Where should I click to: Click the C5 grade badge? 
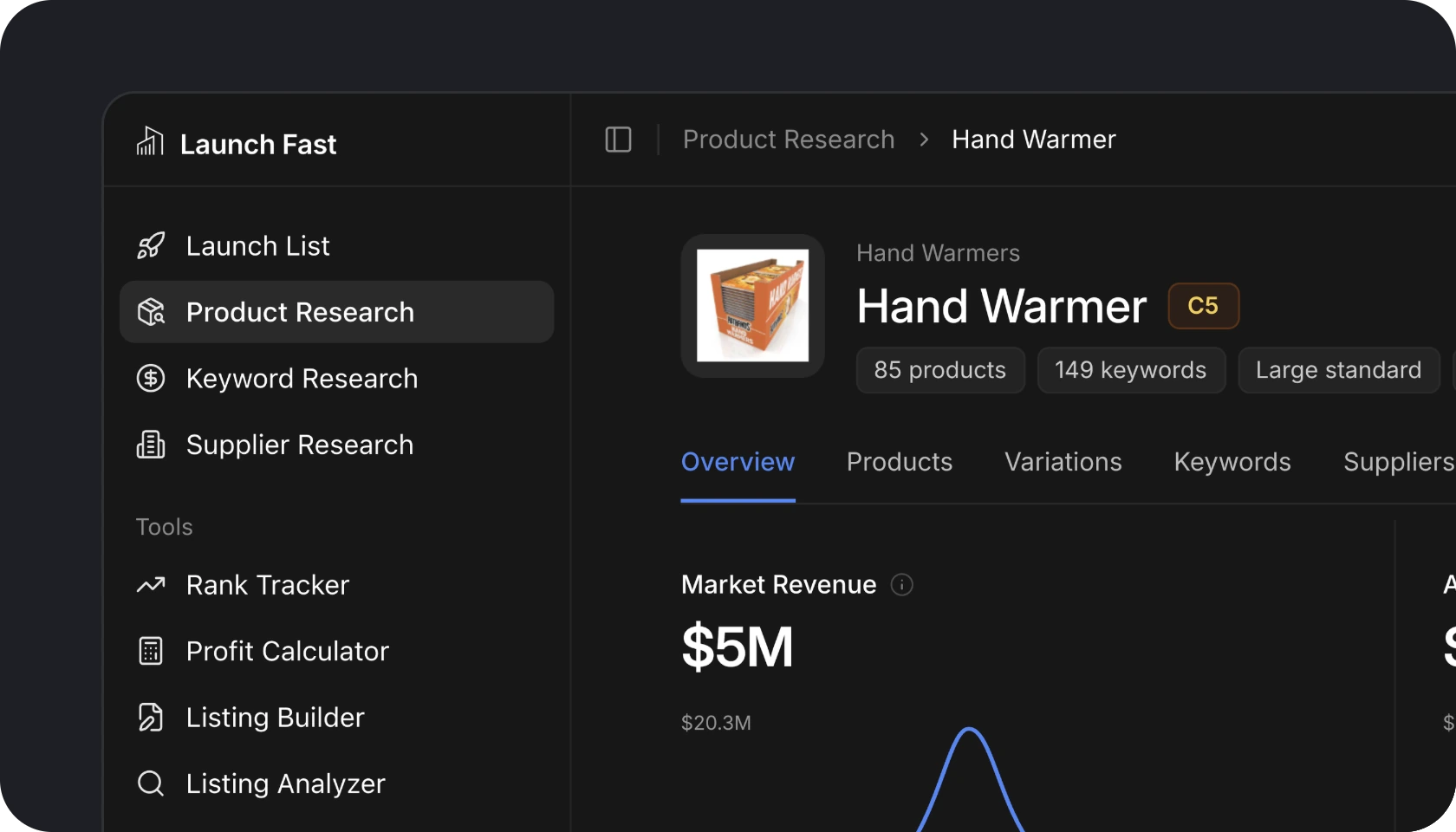[1203, 306]
